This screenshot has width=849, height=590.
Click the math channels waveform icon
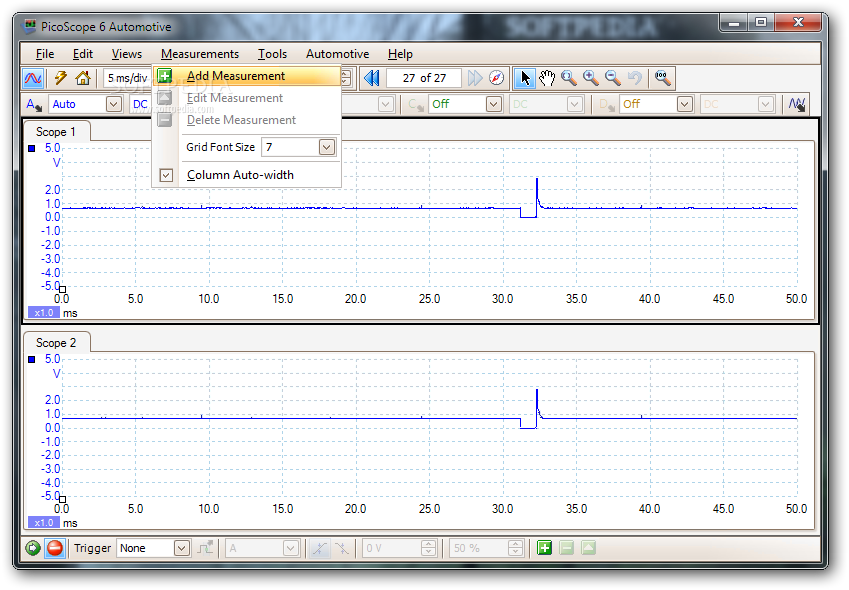point(796,104)
